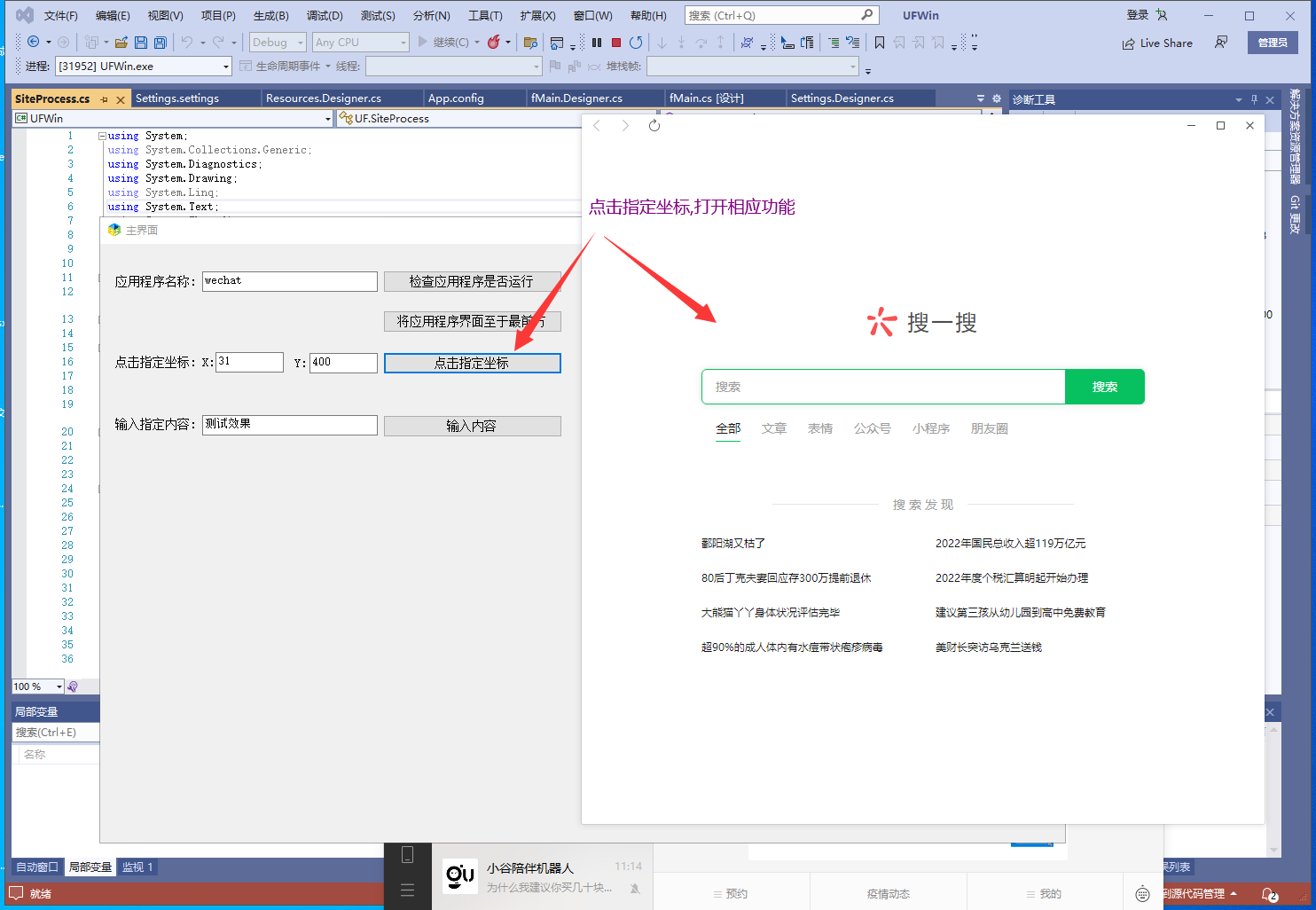Focus the 输入指定内容 text field
Screen dimensions: 1316x910
pos(290,425)
